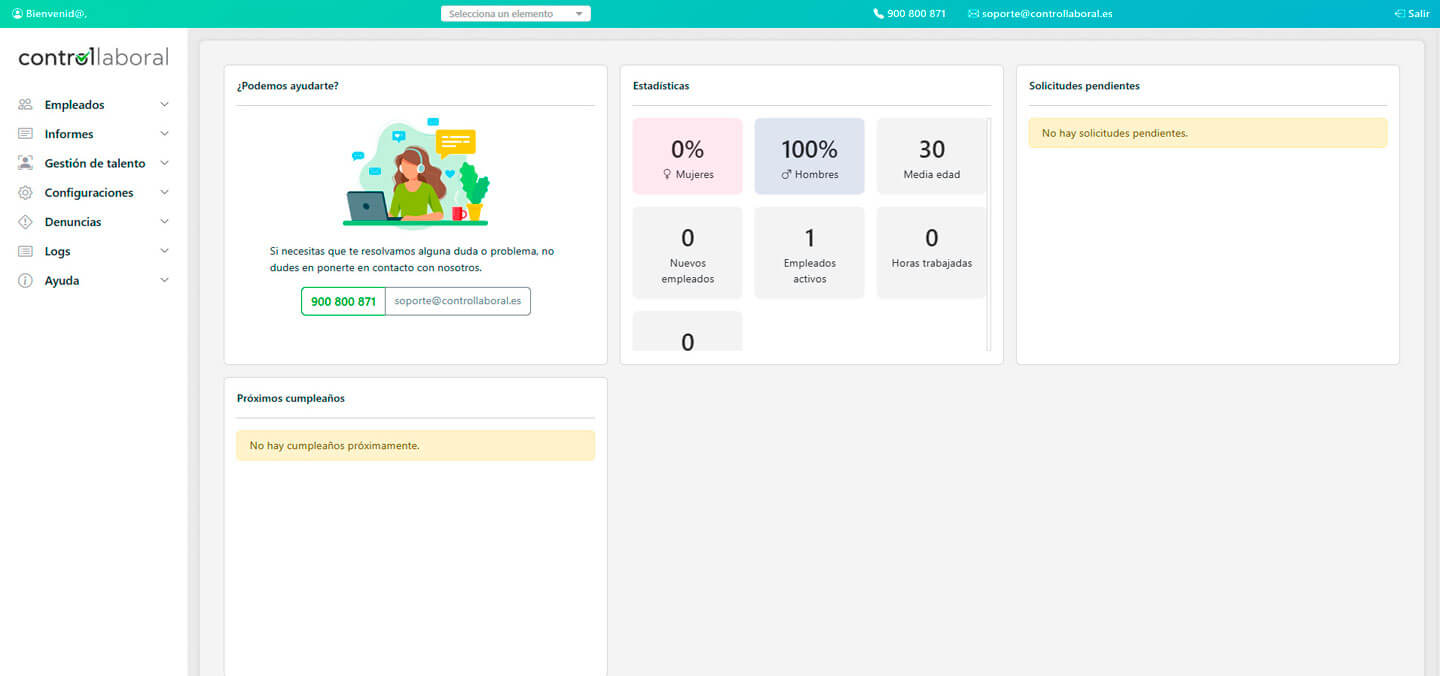This screenshot has height=676, width=1440.
Task: Click the envelope icon in top bar
Action: (973, 14)
